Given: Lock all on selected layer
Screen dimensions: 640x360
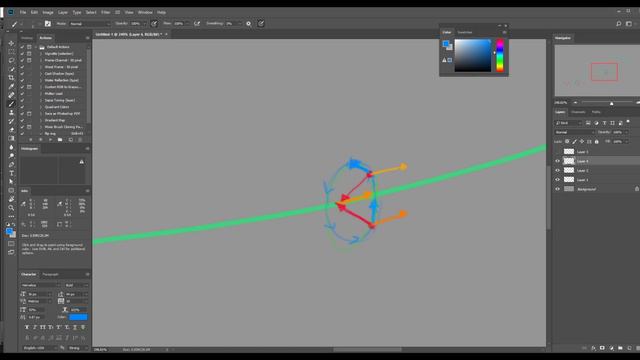Looking at the screenshot, I should click(596, 142).
